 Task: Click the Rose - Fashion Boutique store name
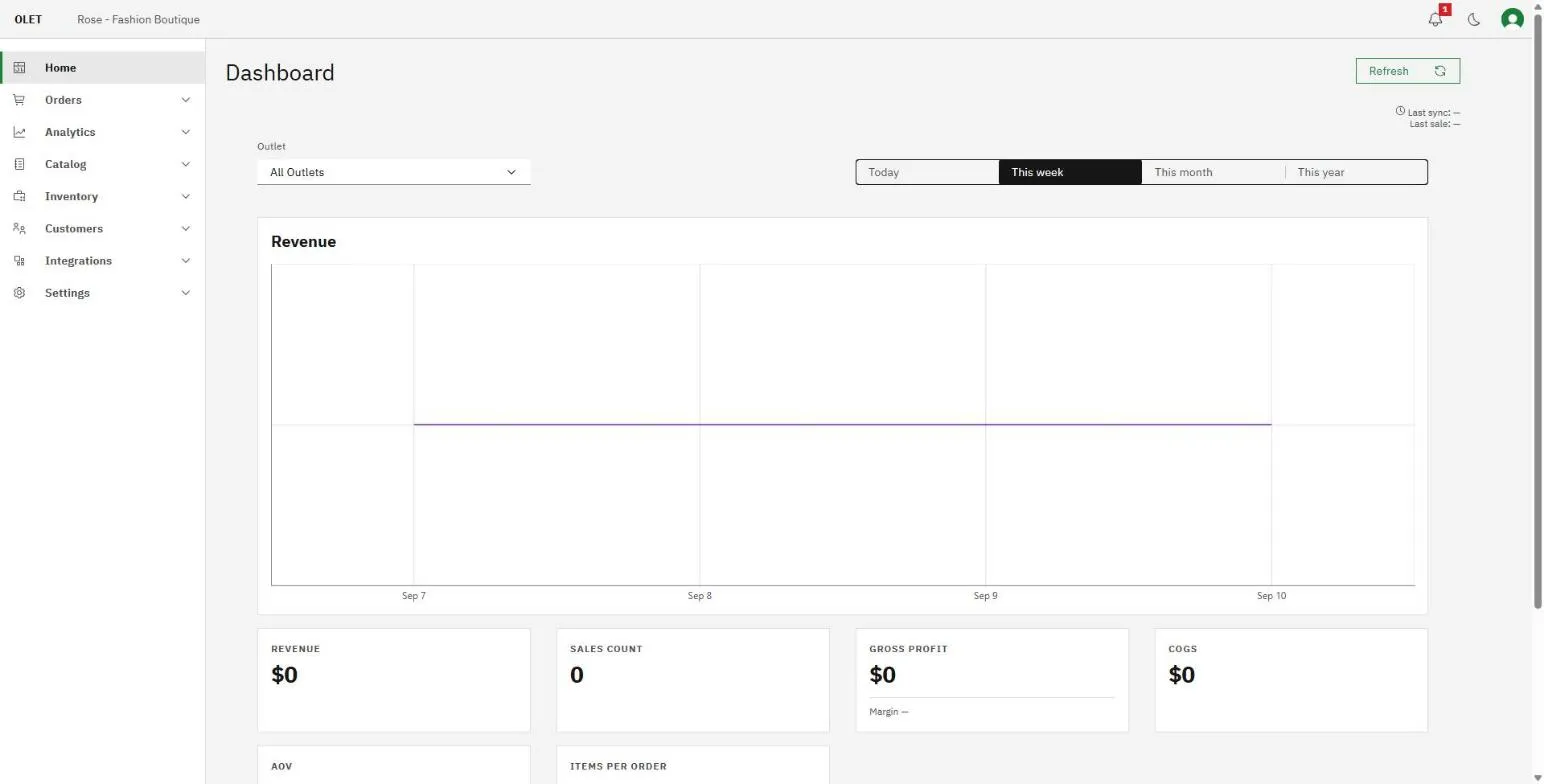coord(138,19)
